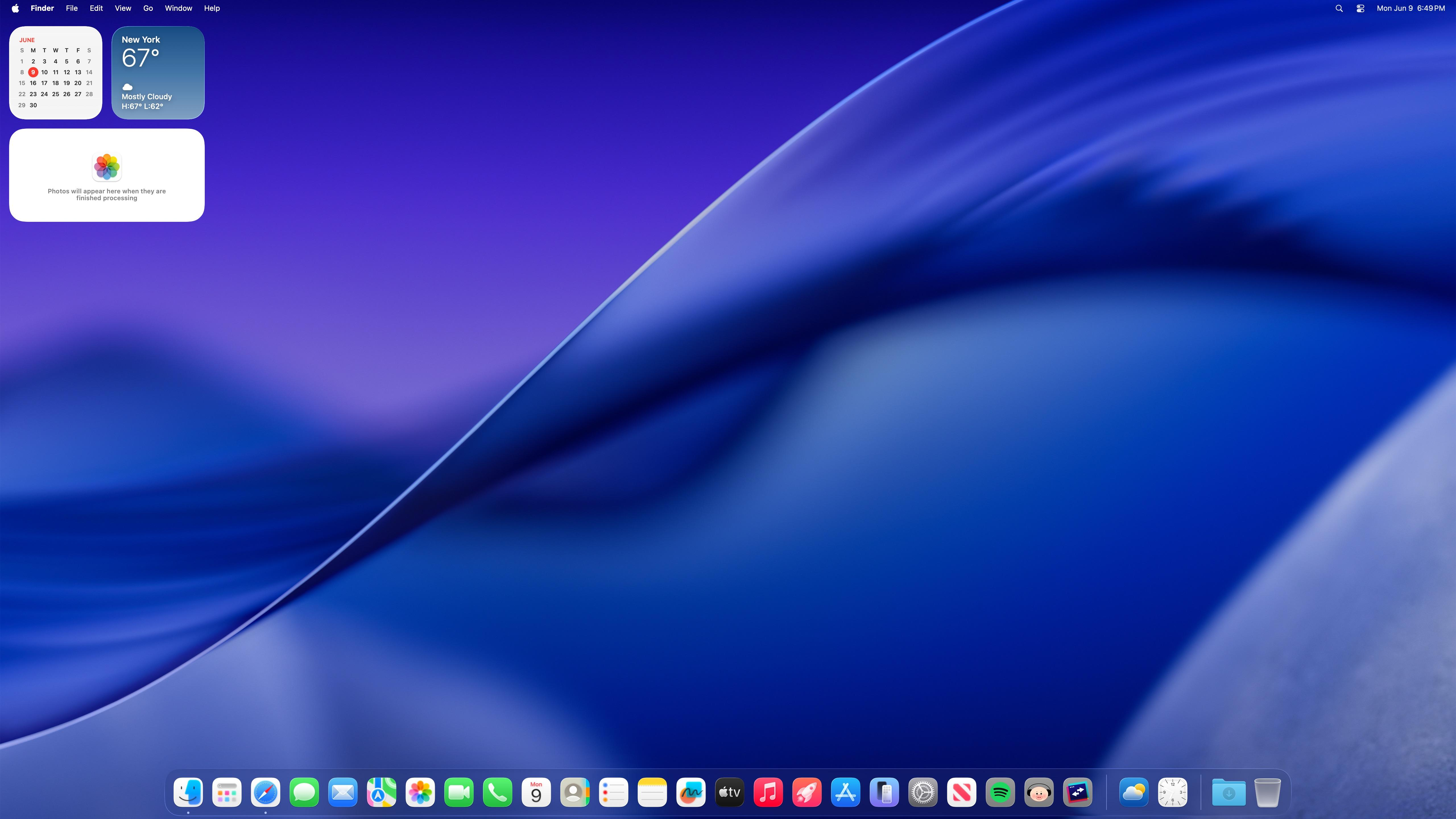Screen dimensions: 1456x819
Task: Open Contacts from the Dock
Action: point(575,793)
